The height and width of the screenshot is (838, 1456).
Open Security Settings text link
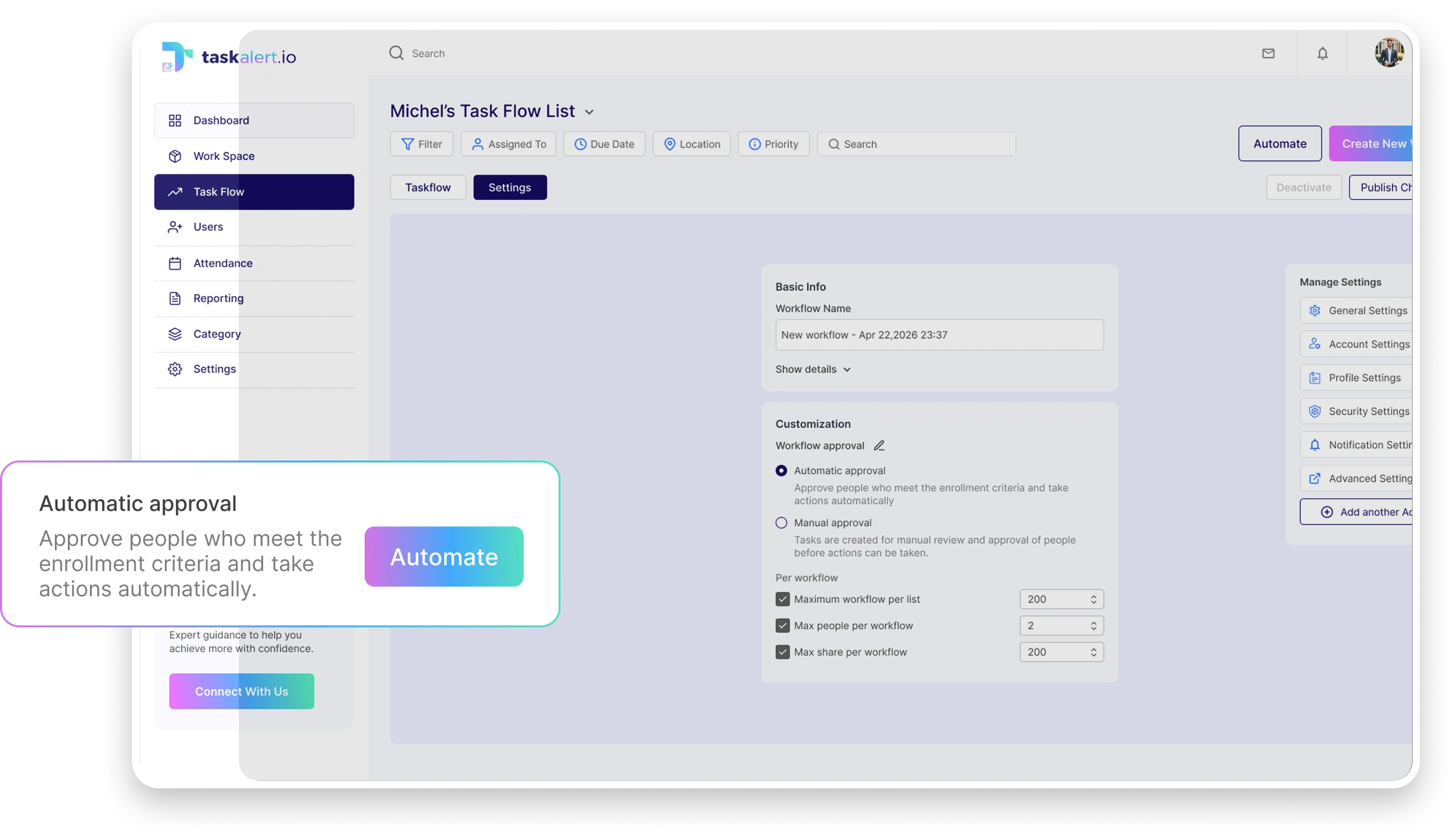point(1369,411)
